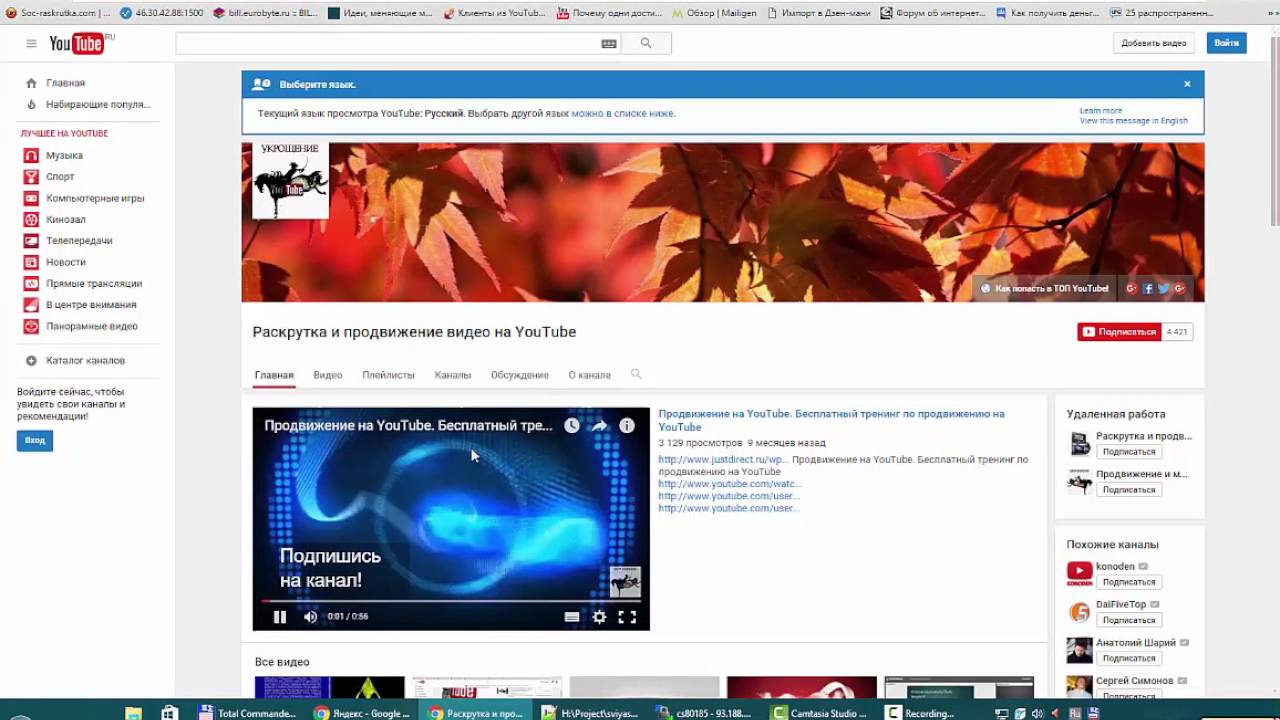
Task: Open Total Commander in taskbar
Action: (248, 713)
